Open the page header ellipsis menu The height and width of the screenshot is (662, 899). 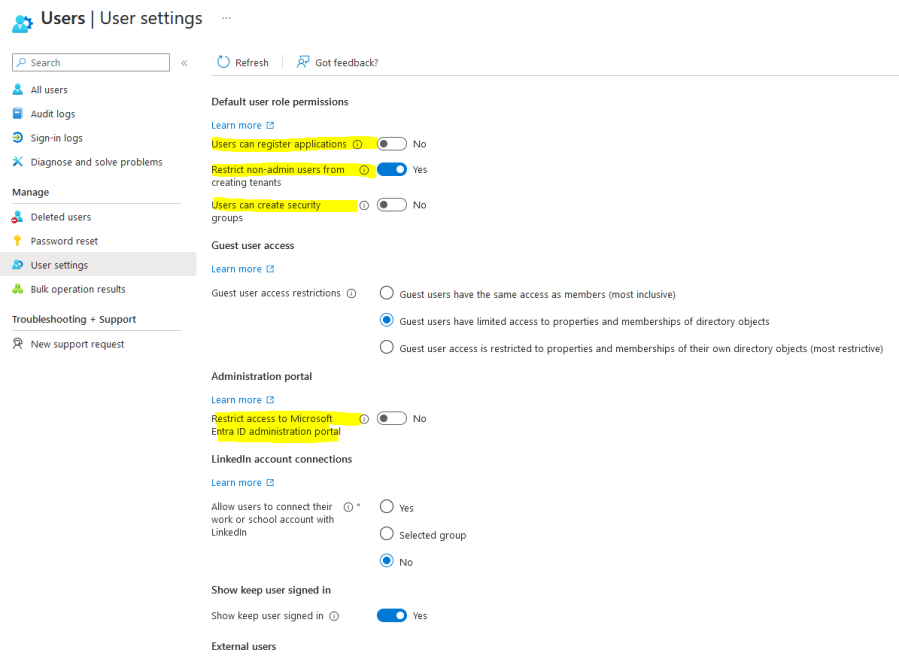[x=225, y=18]
